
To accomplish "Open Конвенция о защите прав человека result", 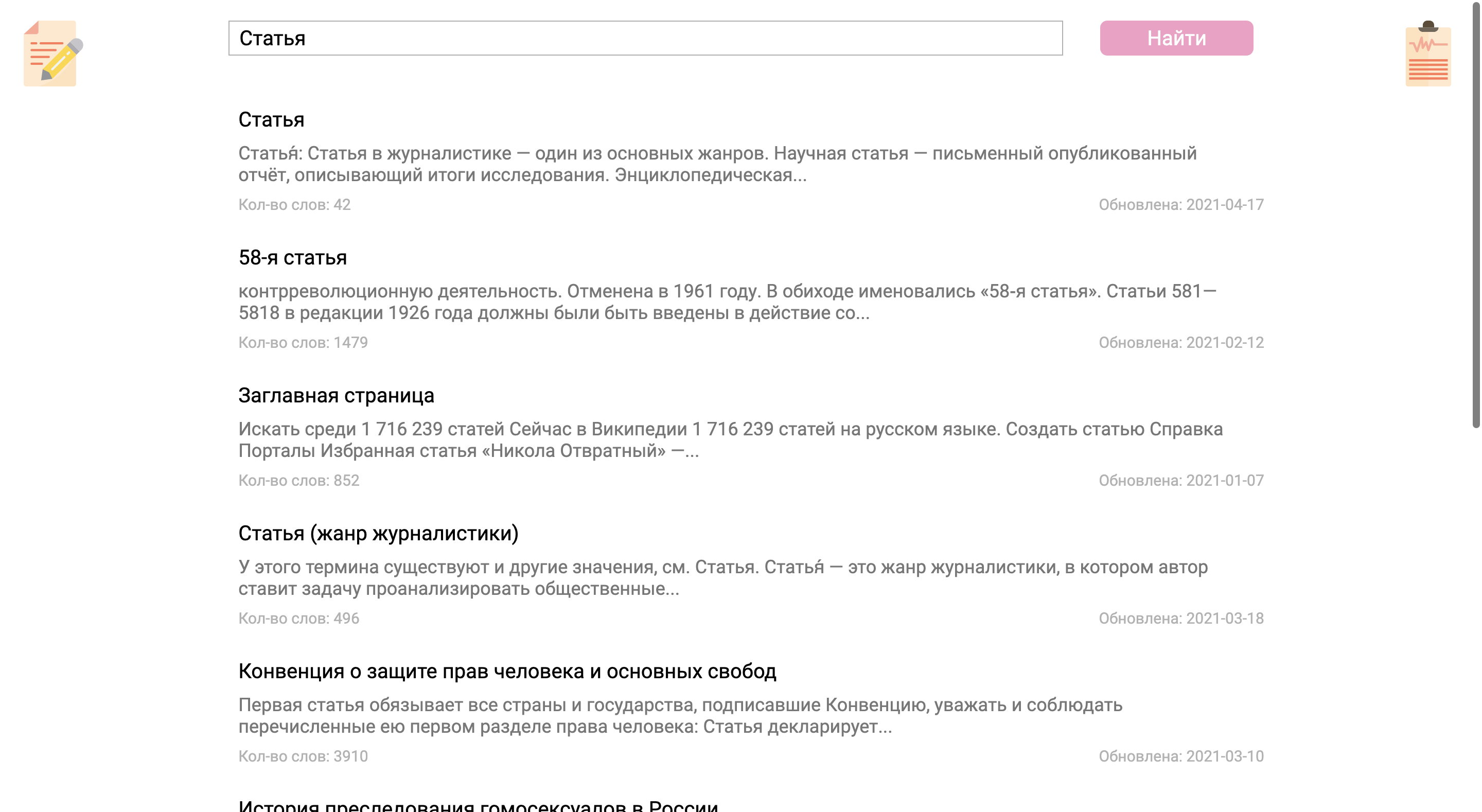I will pyautogui.click(x=507, y=671).
